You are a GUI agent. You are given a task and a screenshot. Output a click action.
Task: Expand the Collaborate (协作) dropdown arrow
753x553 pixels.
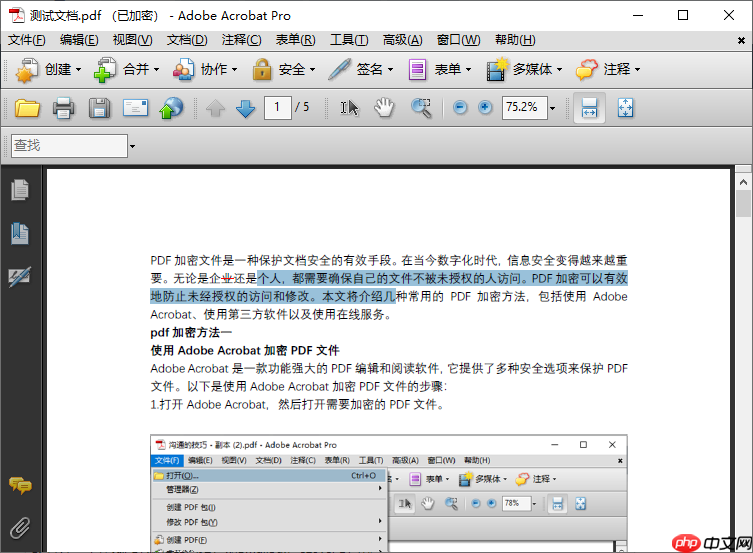(x=234, y=70)
